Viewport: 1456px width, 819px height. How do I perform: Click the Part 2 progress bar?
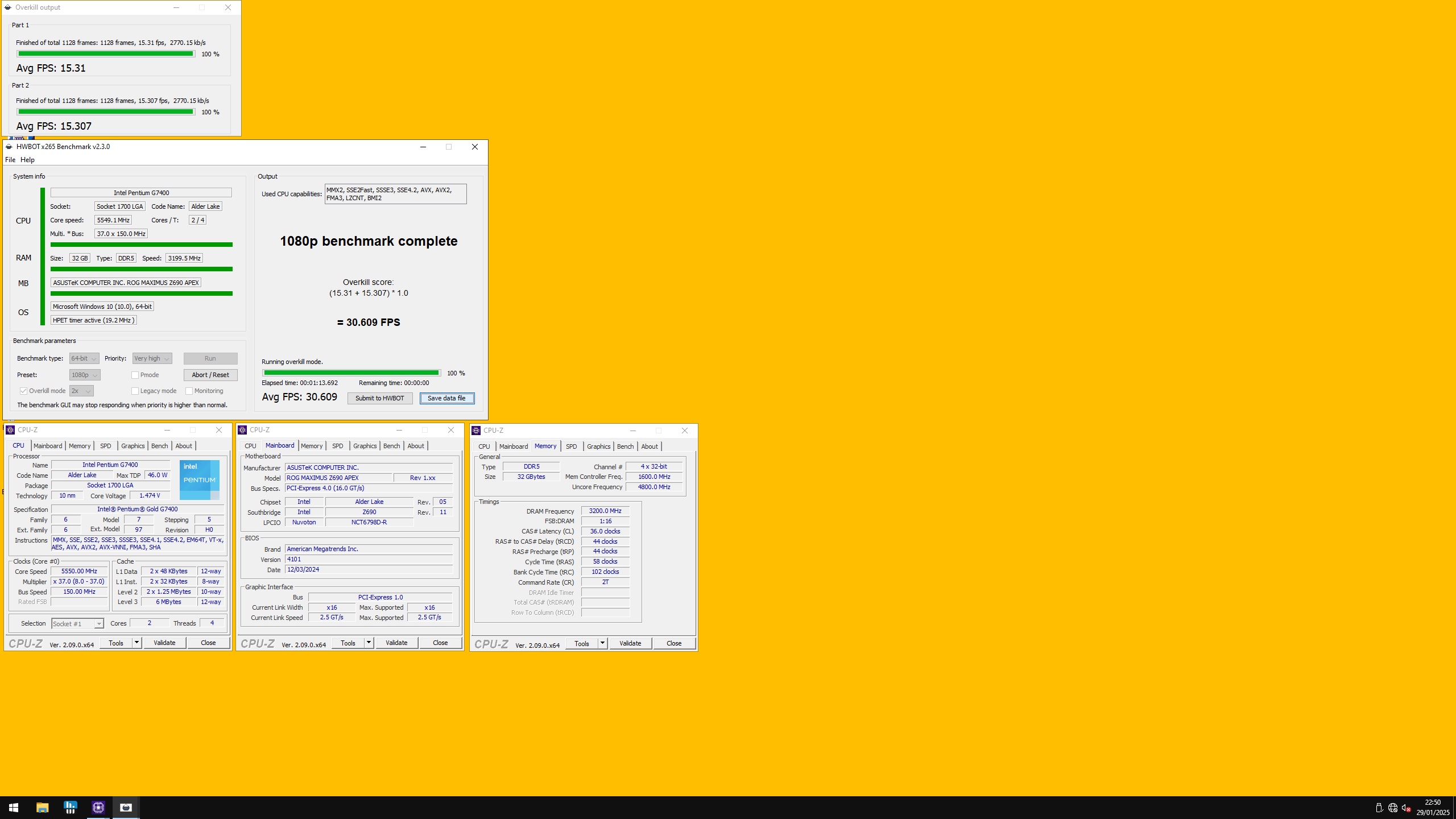(106, 111)
